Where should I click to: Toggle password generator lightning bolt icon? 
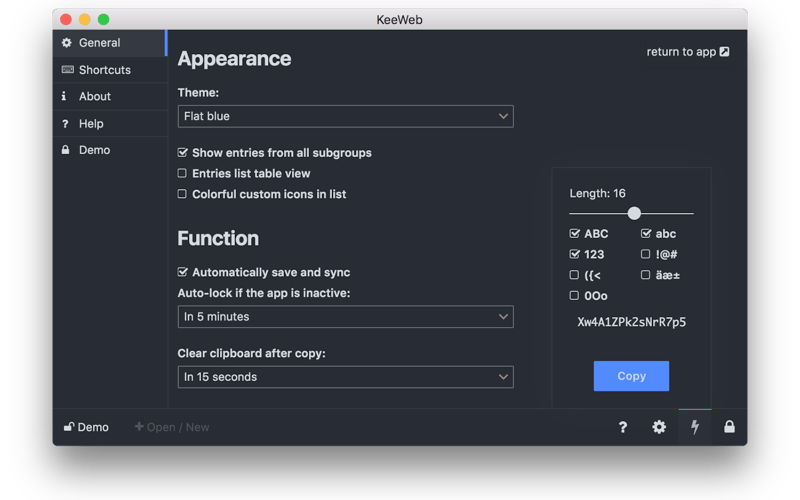pyautogui.click(x=695, y=427)
